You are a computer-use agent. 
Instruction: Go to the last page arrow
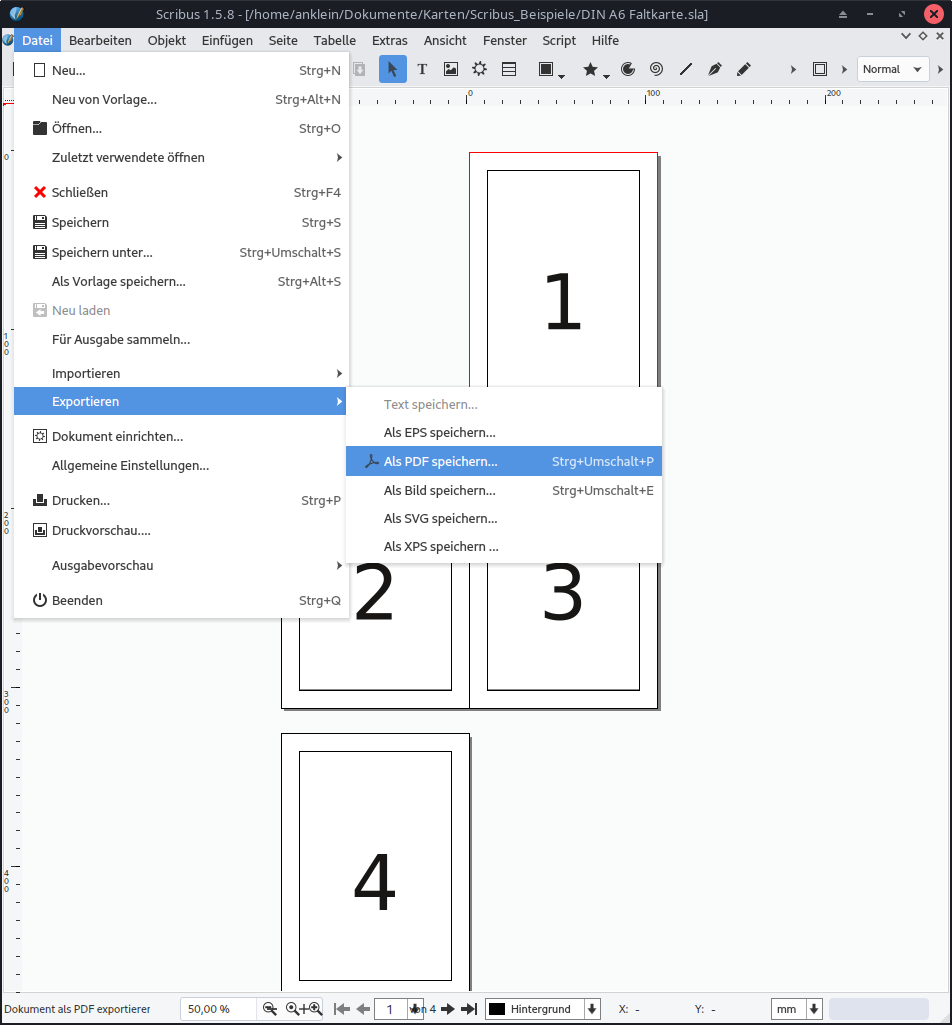click(x=468, y=1009)
